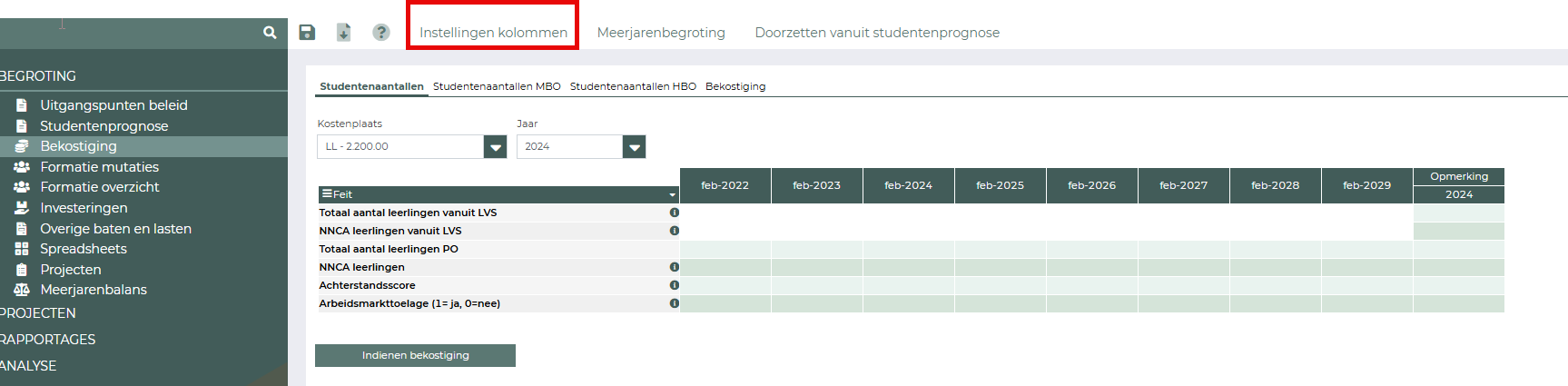Switch to Studentenaantallen MBO tab
Screen dimensions: 1568x386
[497, 86]
